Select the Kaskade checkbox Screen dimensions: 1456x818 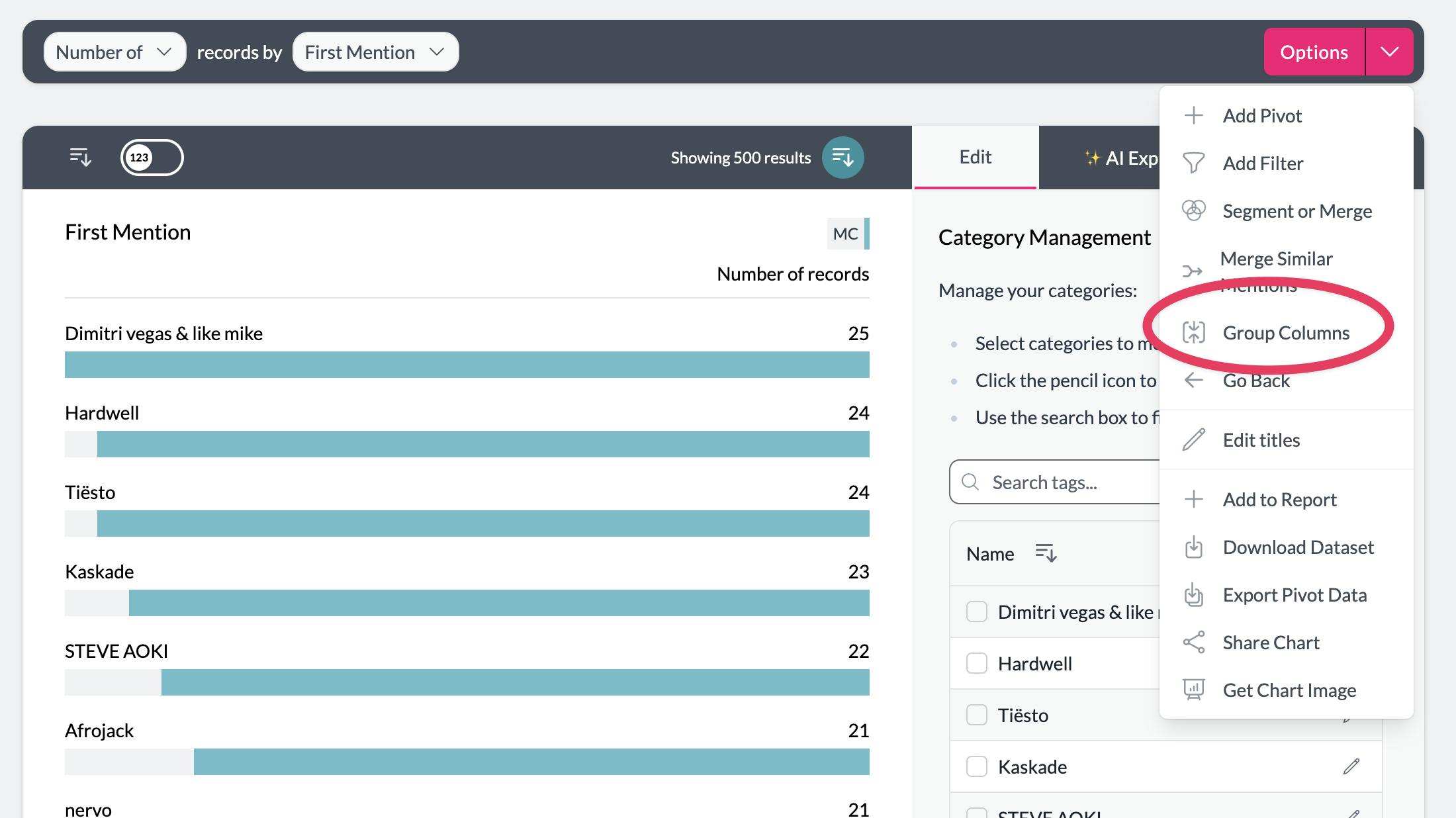point(977,766)
